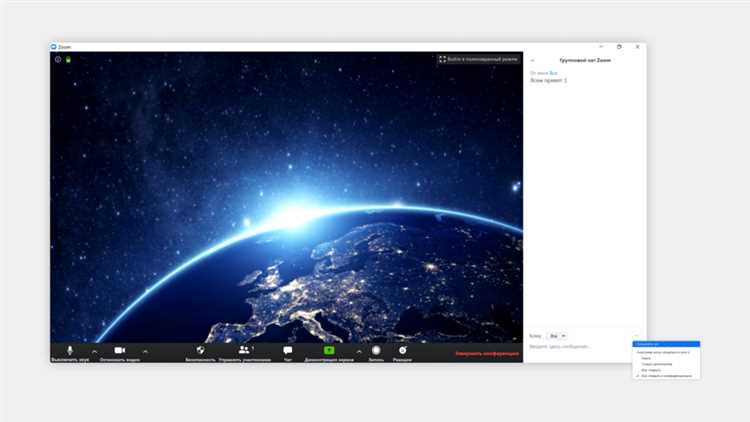This screenshot has width=750, height=422.
Task: Show meeting information icon
Action: (58, 60)
